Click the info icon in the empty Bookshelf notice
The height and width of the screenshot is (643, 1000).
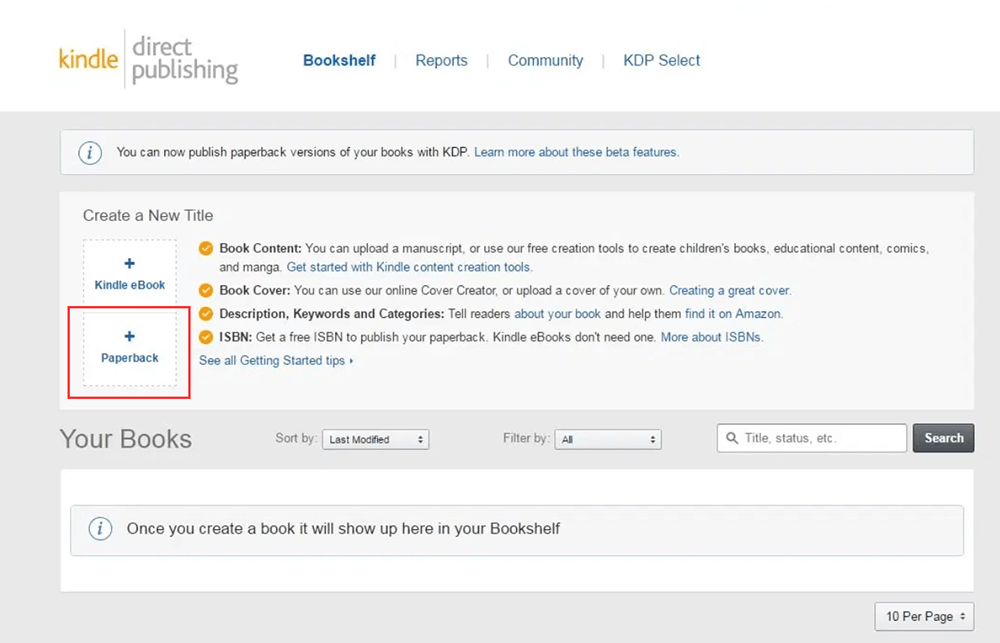101,529
